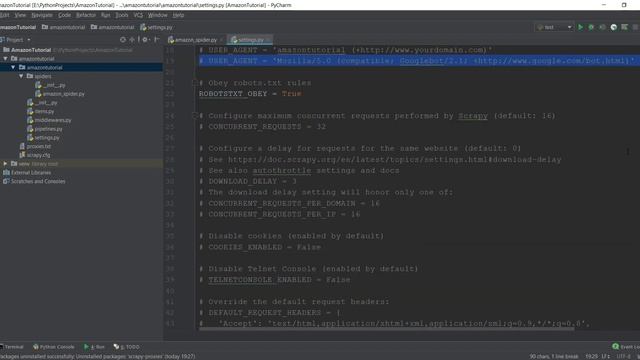Image resolution: width=640 pixels, height=360 pixels.
Task: Open the Window menu
Action: tap(158, 15)
